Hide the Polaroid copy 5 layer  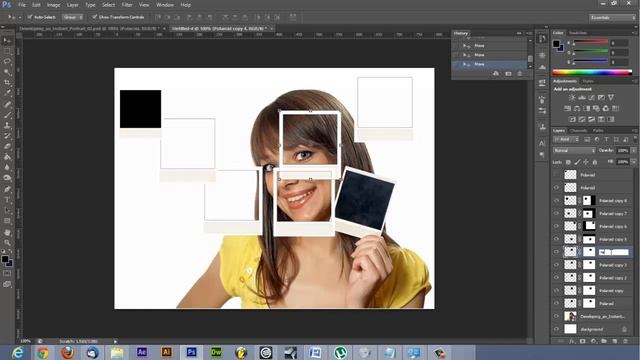click(556, 239)
